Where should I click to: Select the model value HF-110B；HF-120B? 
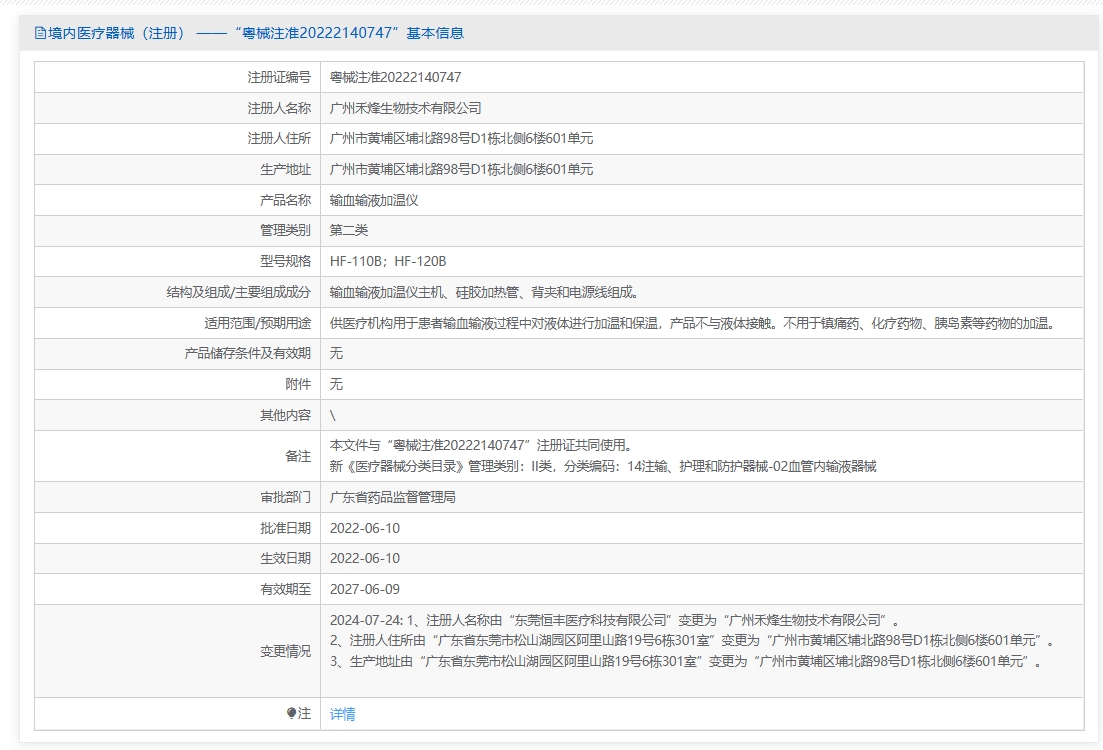click(x=388, y=262)
